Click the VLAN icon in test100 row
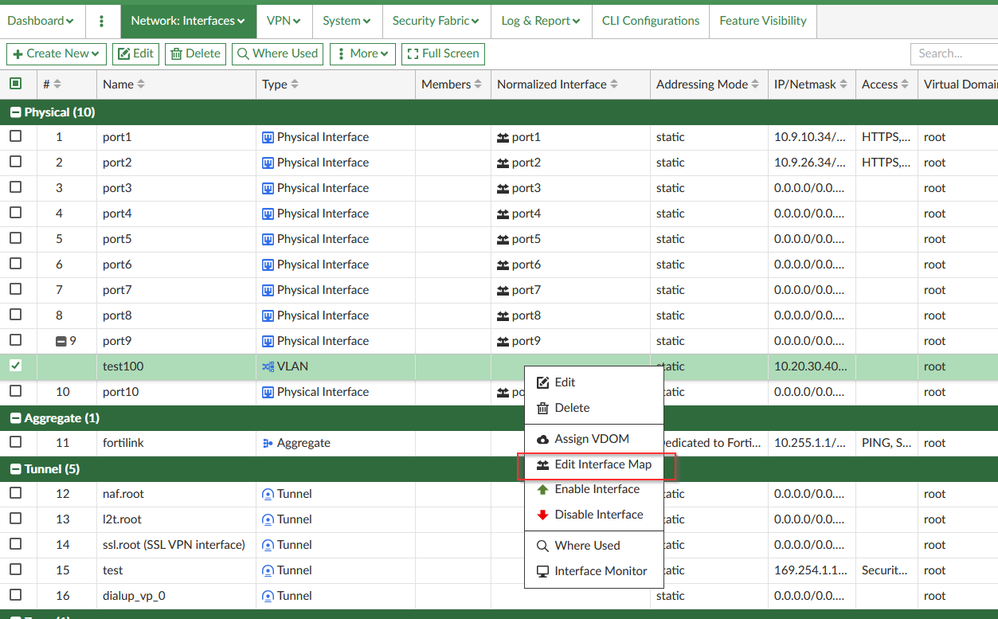 (268, 367)
